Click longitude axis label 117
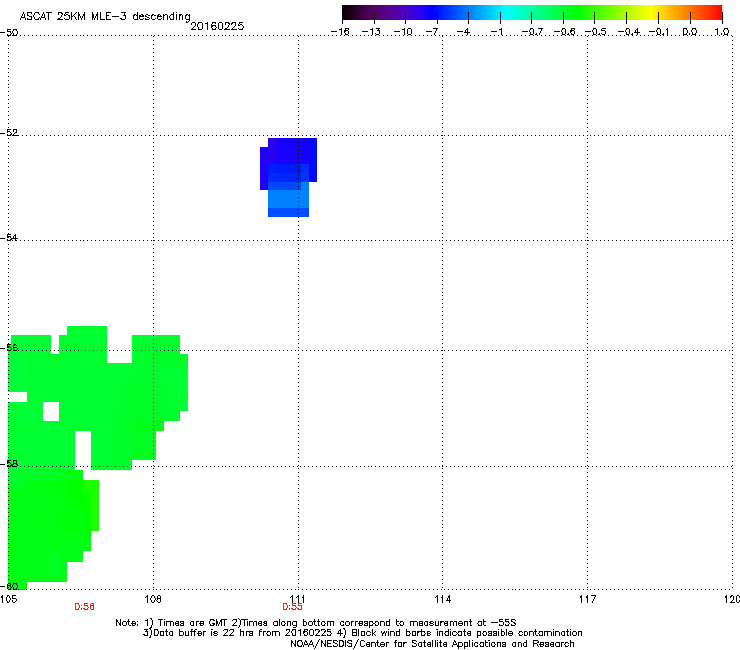Image resolution: width=740 pixels, height=650 pixels. coord(587,599)
